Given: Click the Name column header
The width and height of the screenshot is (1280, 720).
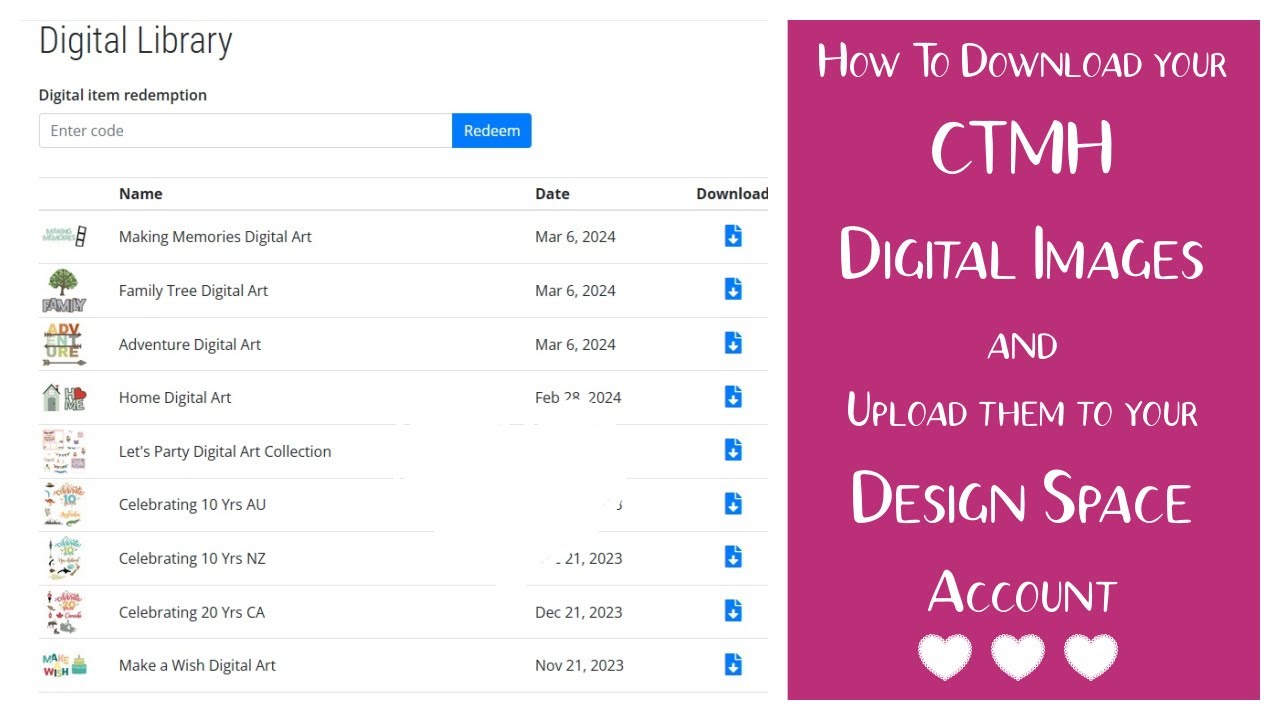Looking at the screenshot, I should click(140, 194).
